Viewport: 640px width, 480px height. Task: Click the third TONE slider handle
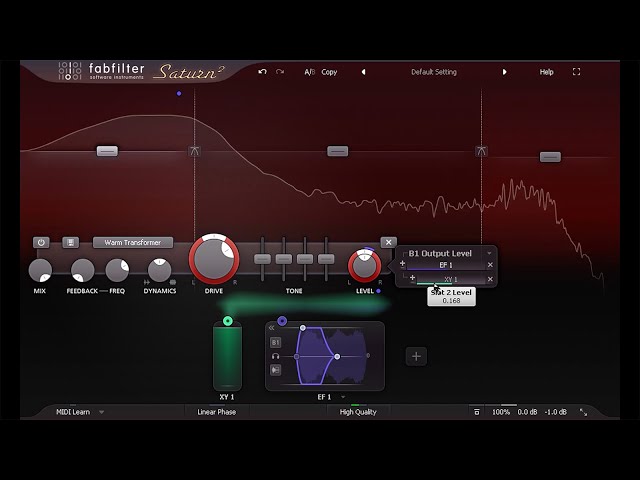tap(305, 259)
